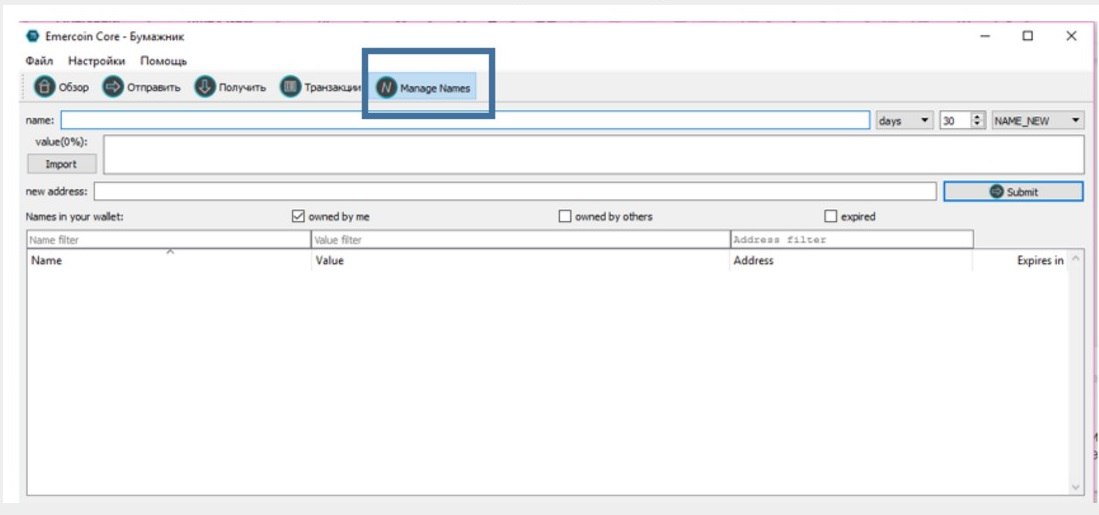This screenshot has height=515, width=1099.
Task: Open the Обзор overview tab
Action: click(62, 88)
